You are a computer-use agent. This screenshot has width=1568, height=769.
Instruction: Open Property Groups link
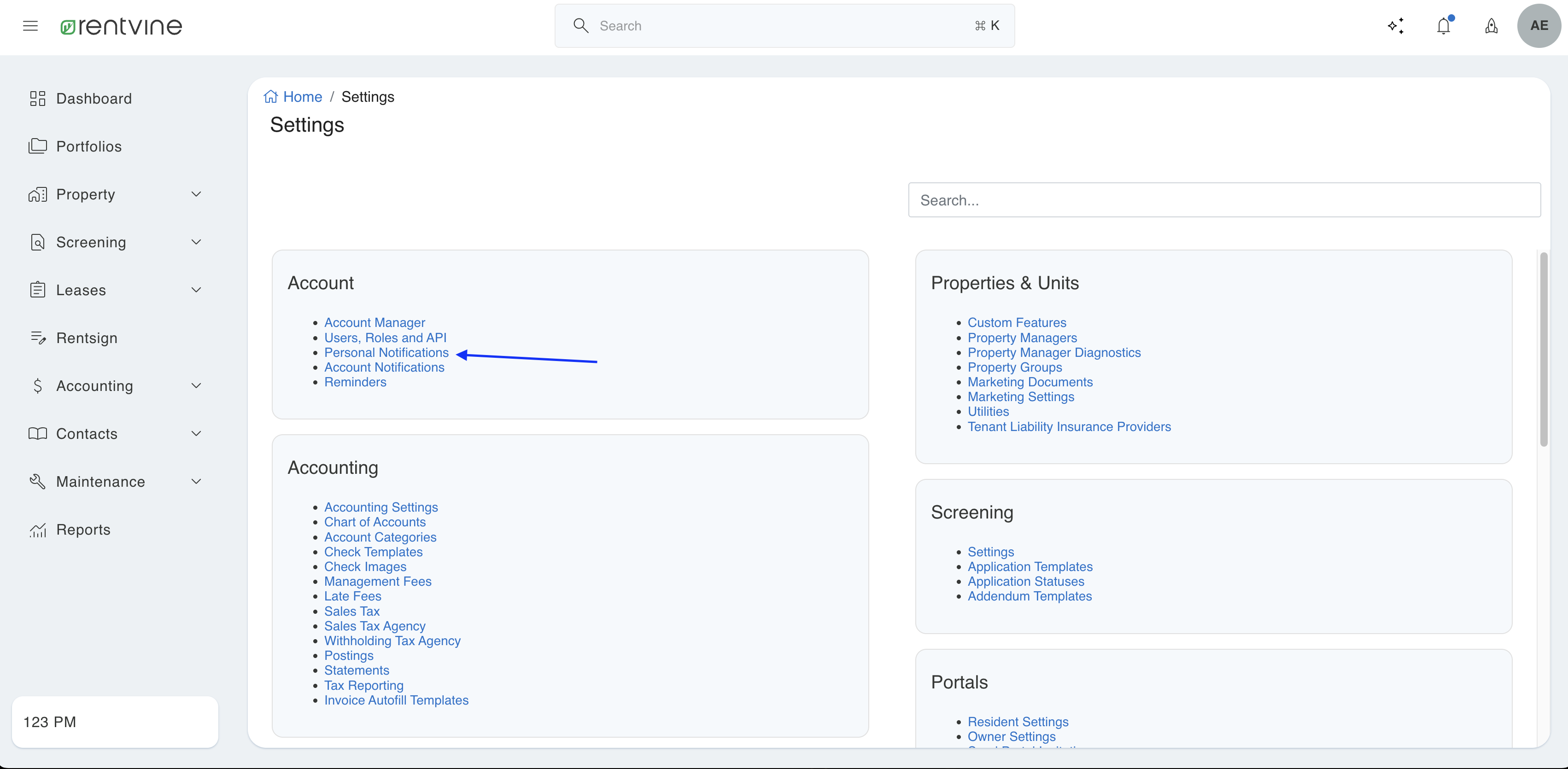tap(1015, 367)
